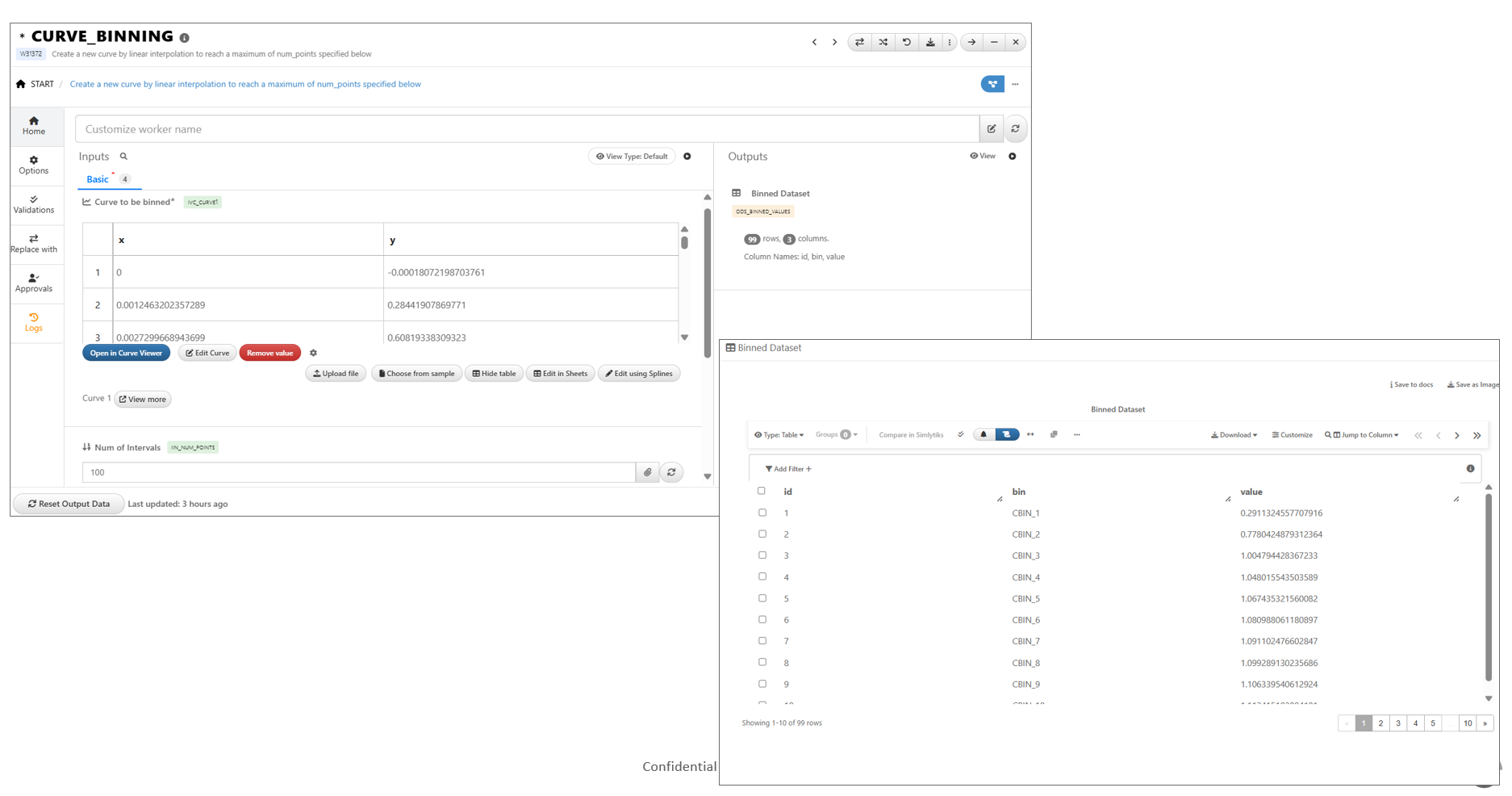
Task: Click the undo/reset icon in header toolbar
Action: pyautogui.click(x=906, y=42)
